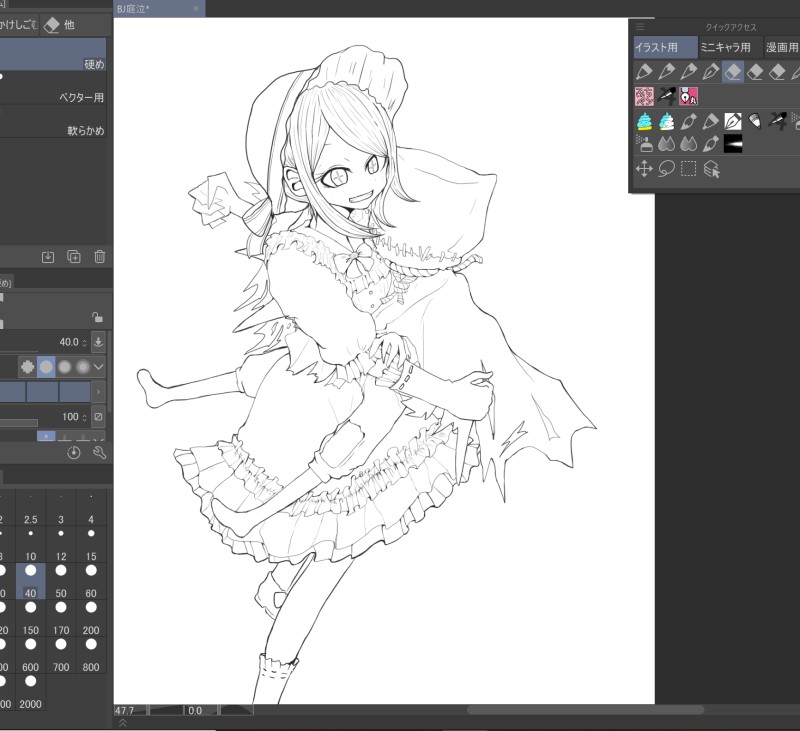
Task: Pick brush size preset 40
Action: tap(31, 581)
